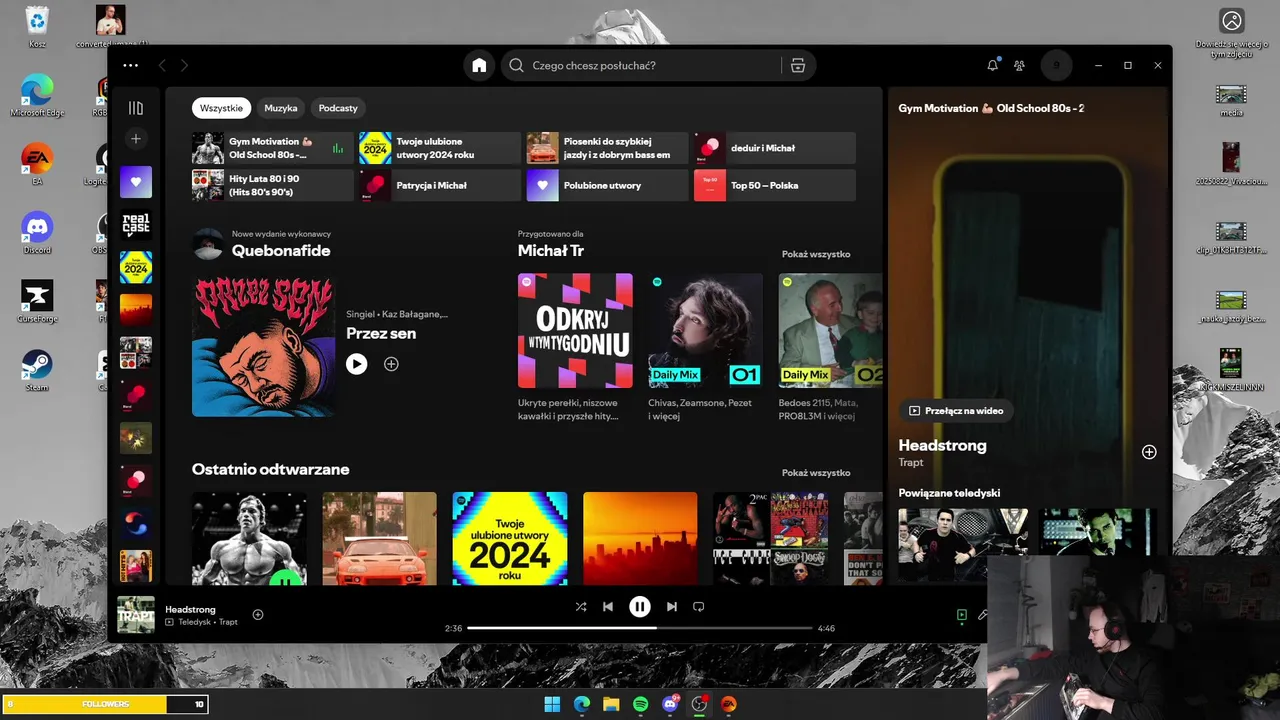Viewport: 1280px width, 720px height.
Task: Open Liked Songs heart tile in sidebar
Action: [136, 182]
